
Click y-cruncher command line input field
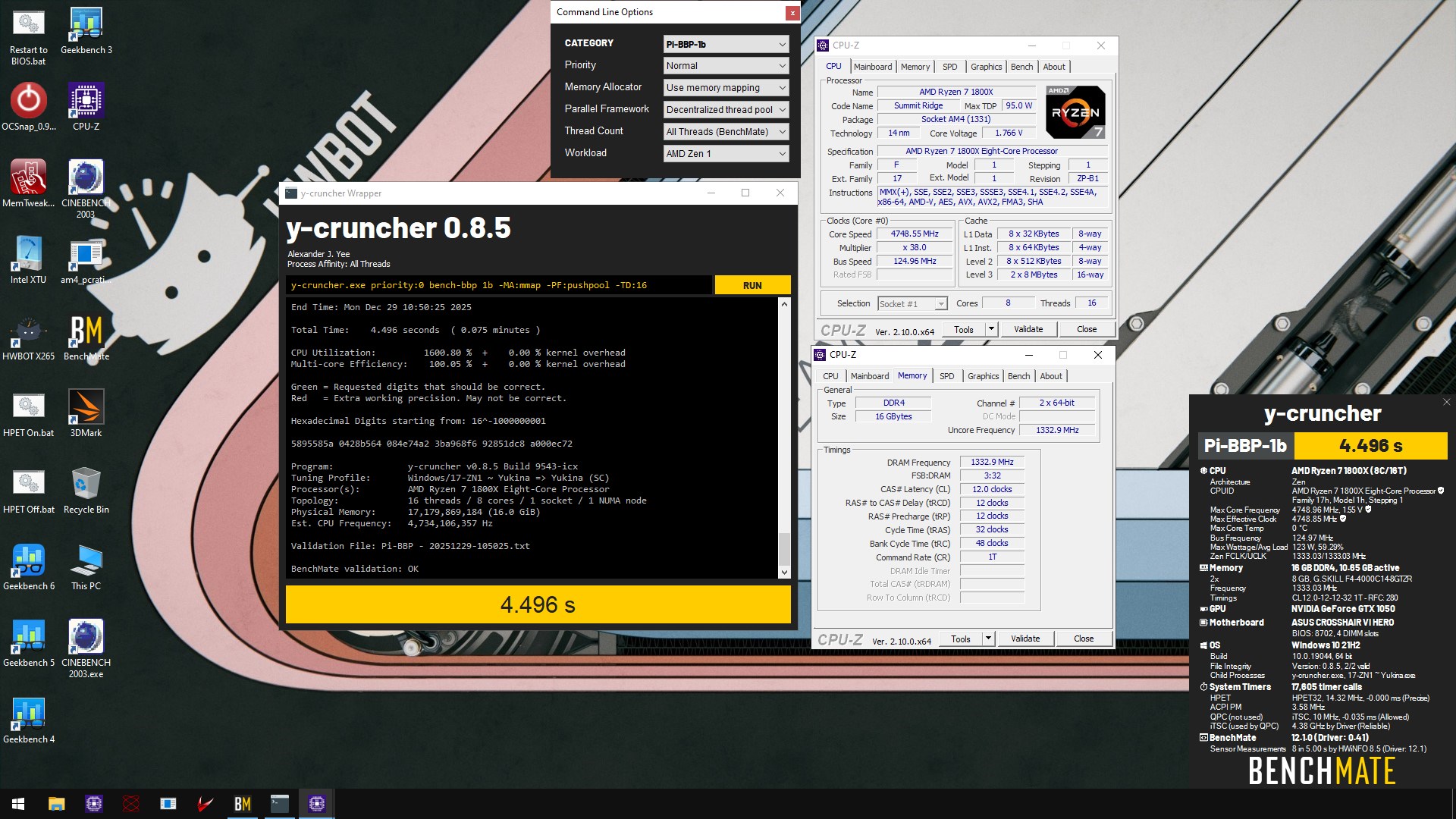499,285
